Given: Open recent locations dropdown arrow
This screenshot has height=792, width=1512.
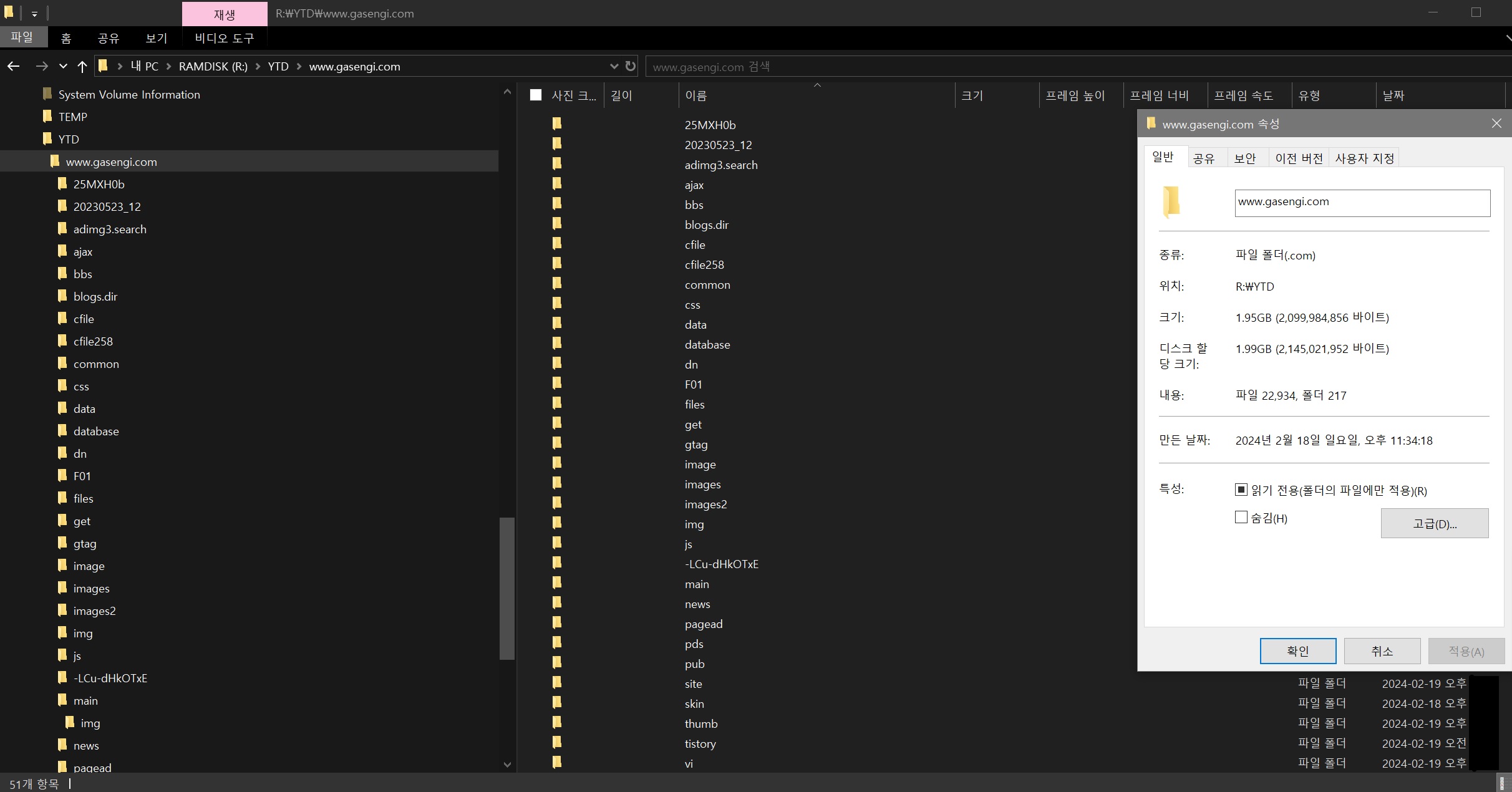Looking at the screenshot, I should pos(63,66).
